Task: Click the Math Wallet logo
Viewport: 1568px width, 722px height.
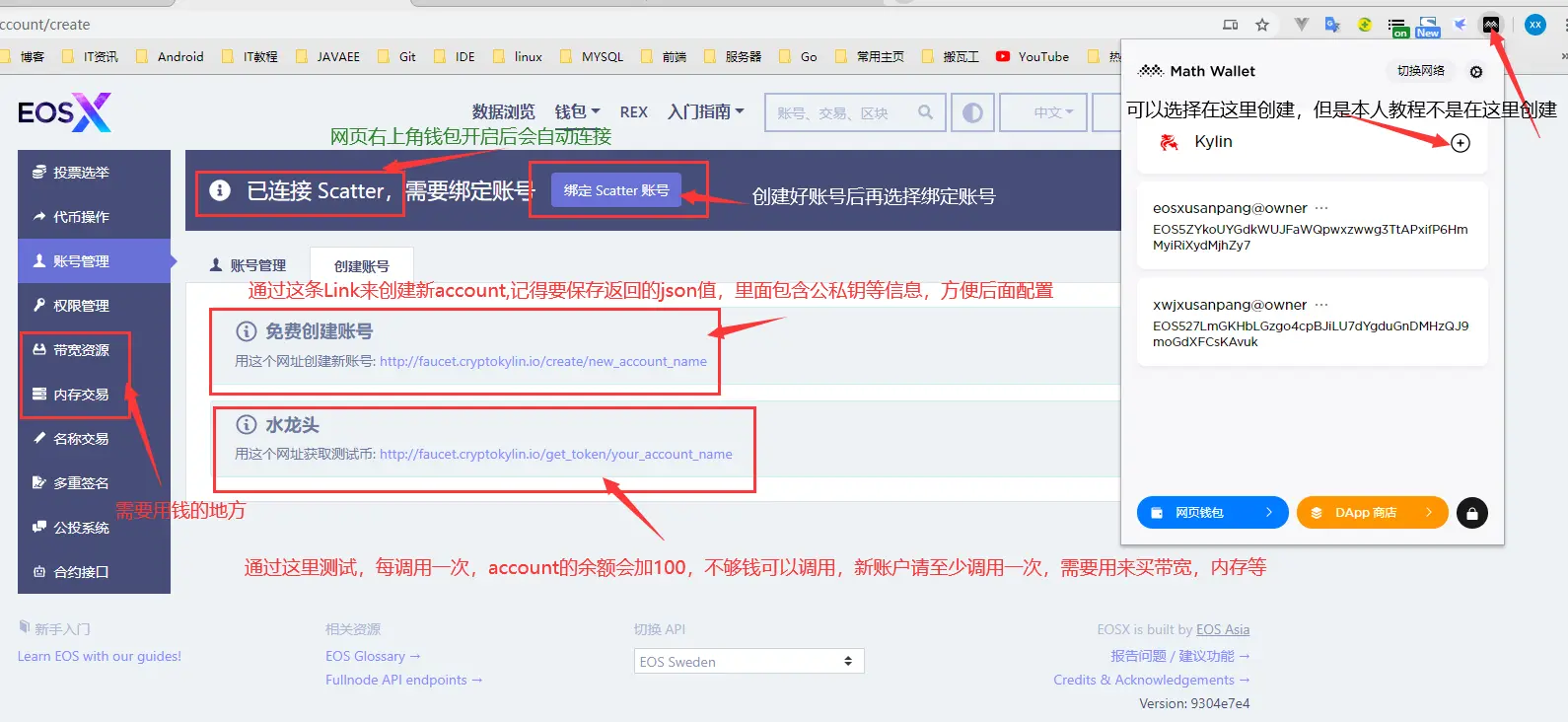Action: (1197, 71)
